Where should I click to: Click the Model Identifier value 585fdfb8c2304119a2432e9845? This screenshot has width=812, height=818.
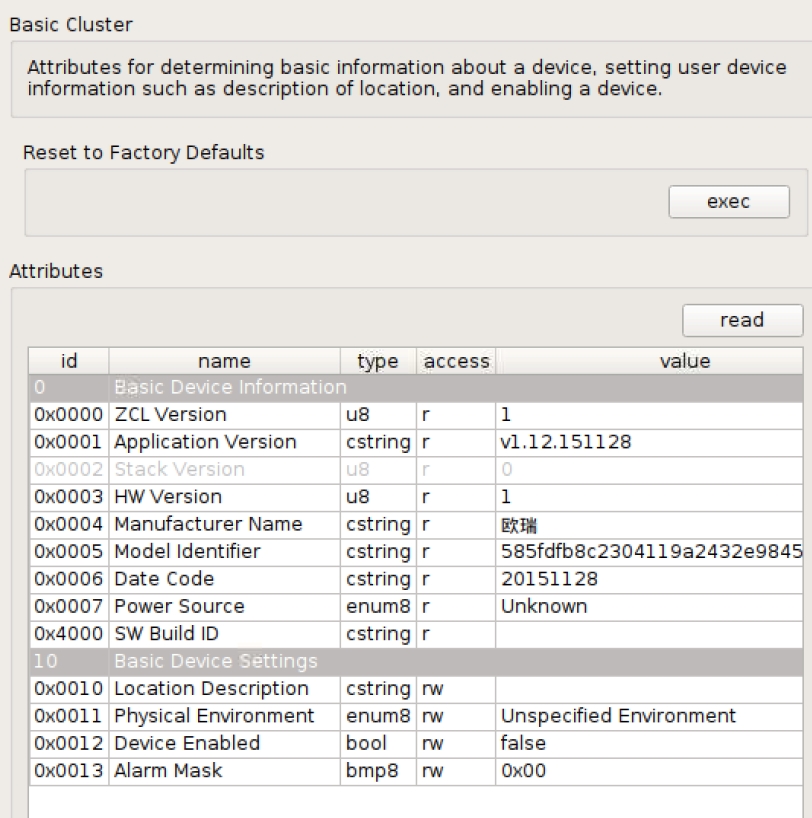click(x=651, y=551)
